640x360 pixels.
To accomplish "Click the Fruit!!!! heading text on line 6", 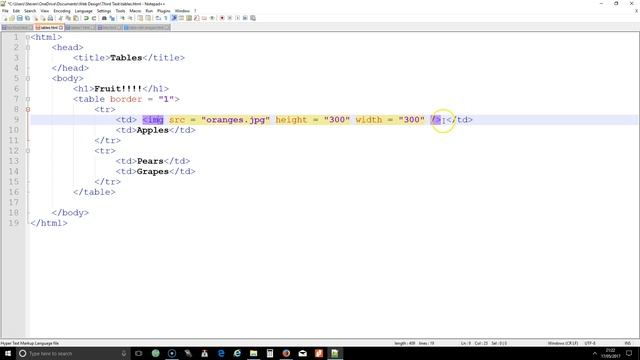I will tap(118, 89).
